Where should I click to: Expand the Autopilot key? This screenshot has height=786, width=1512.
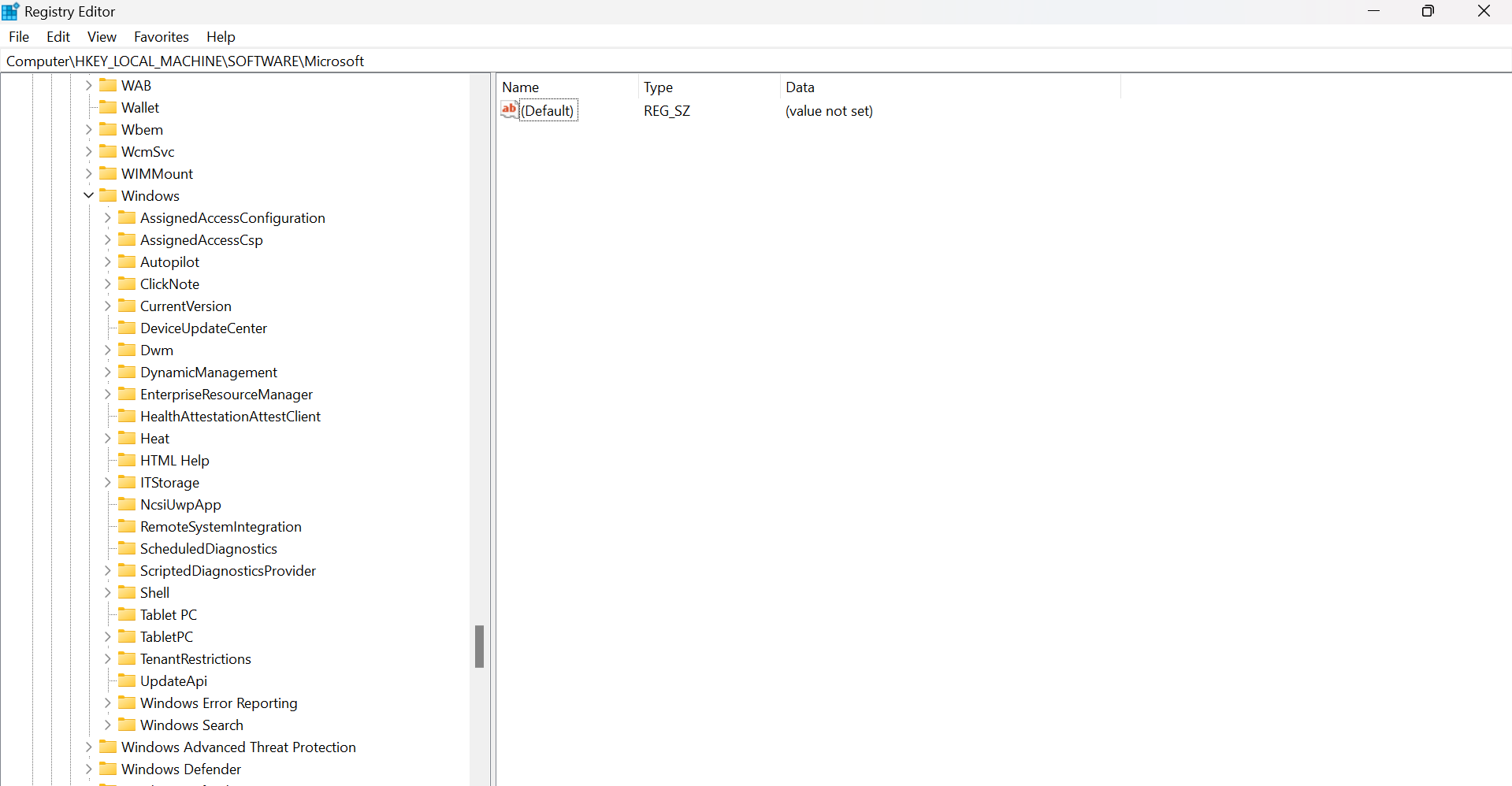[107, 261]
